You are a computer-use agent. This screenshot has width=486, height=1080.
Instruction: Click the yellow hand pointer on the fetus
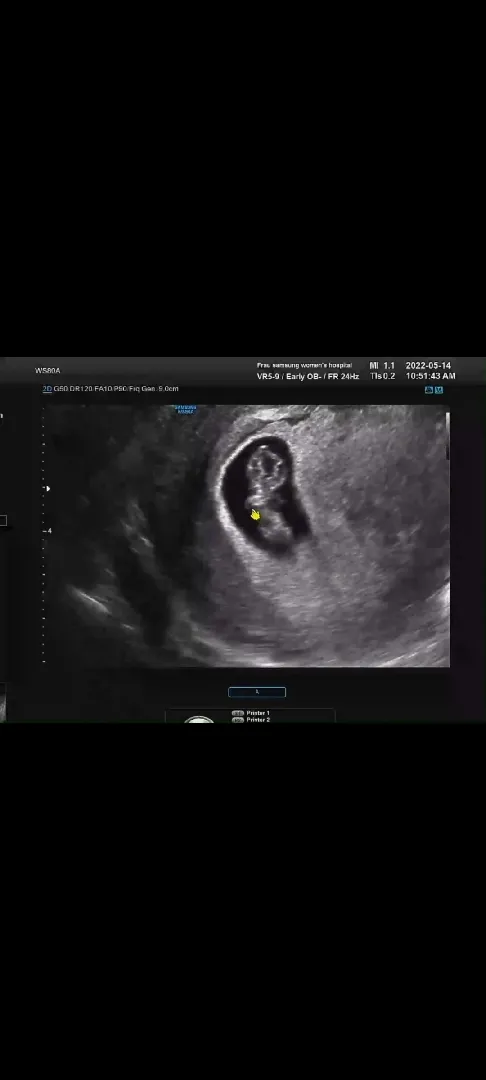(255, 515)
